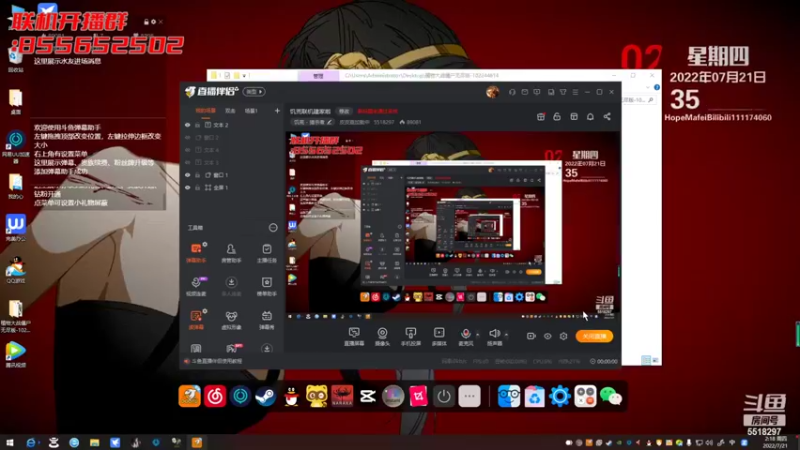Click the download-arrow tool in middle toolbox row
Screen dimensions: 800x450
coord(231,286)
